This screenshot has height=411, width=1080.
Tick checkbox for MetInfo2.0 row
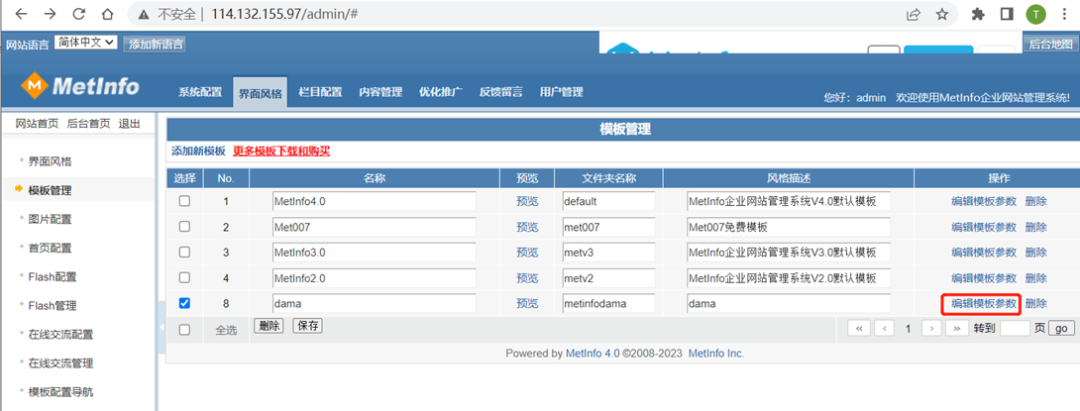(185, 277)
